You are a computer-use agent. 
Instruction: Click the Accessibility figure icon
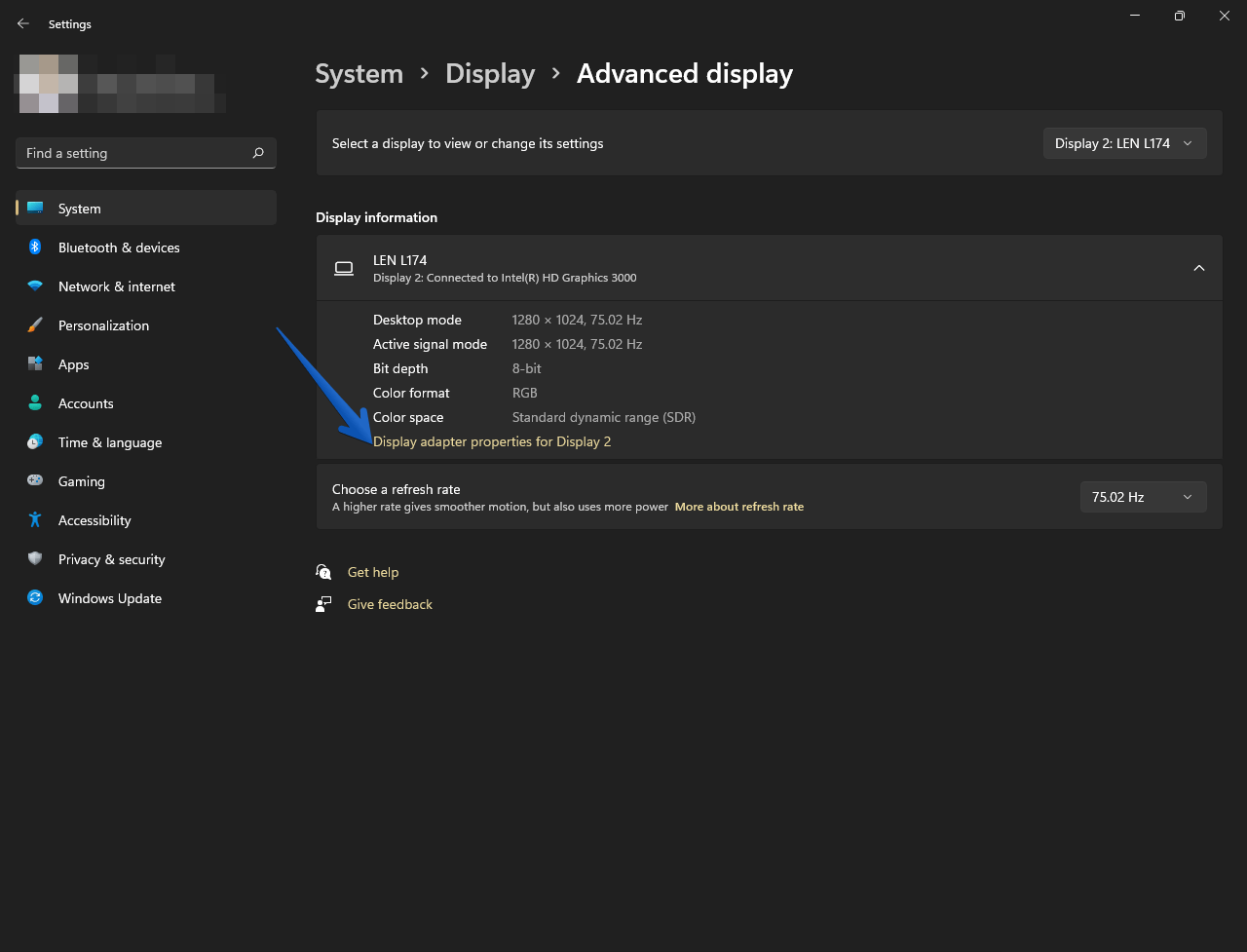click(x=35, y=520)
